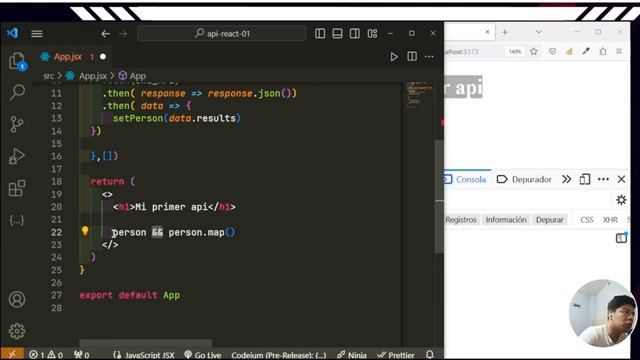Viewport: 640px width, 360px height.
Task: Open the eyedropper extension icon in browser
Action: click(586, 51)
